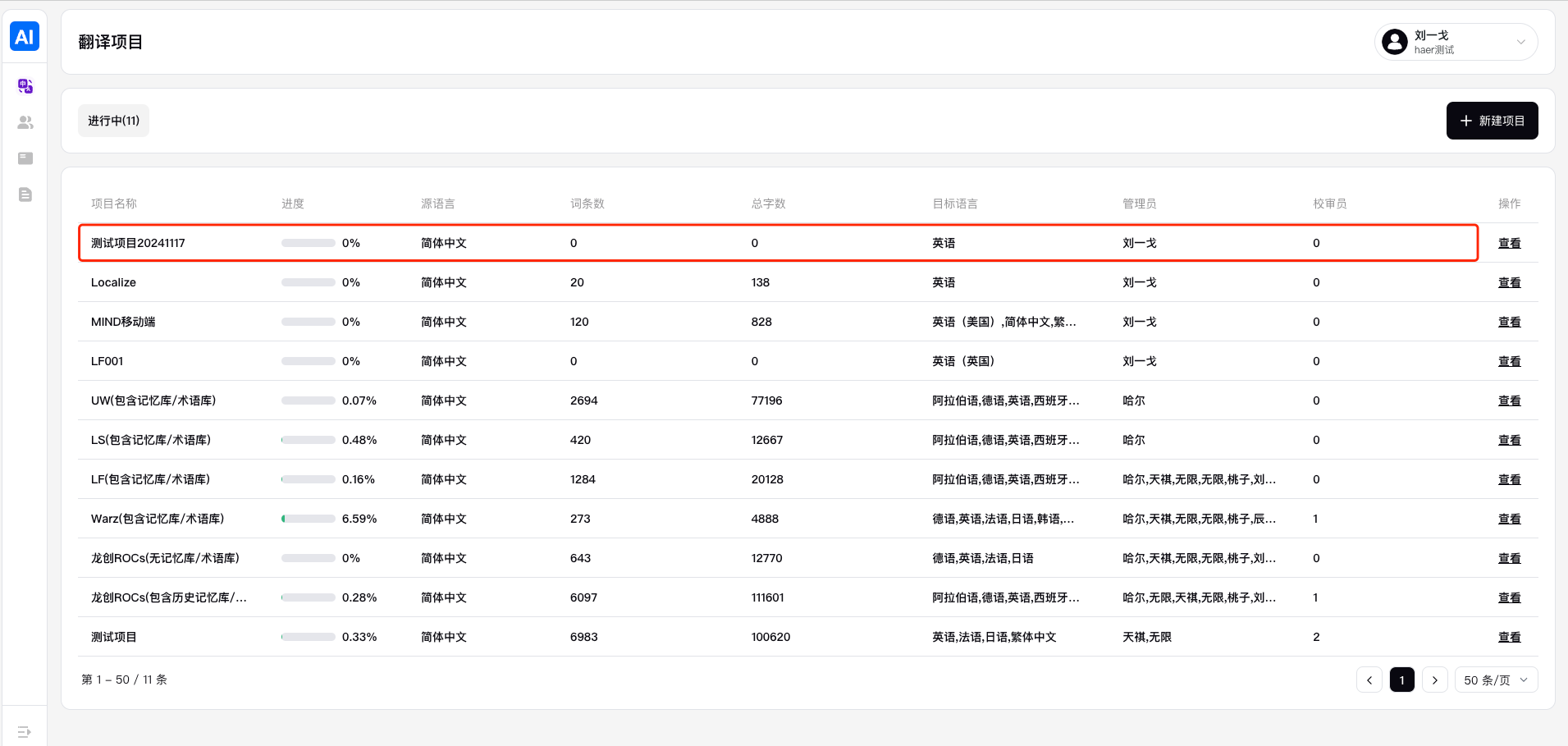
Task: Select the 进行中(11) tab
Action: (x=113, y=121)
